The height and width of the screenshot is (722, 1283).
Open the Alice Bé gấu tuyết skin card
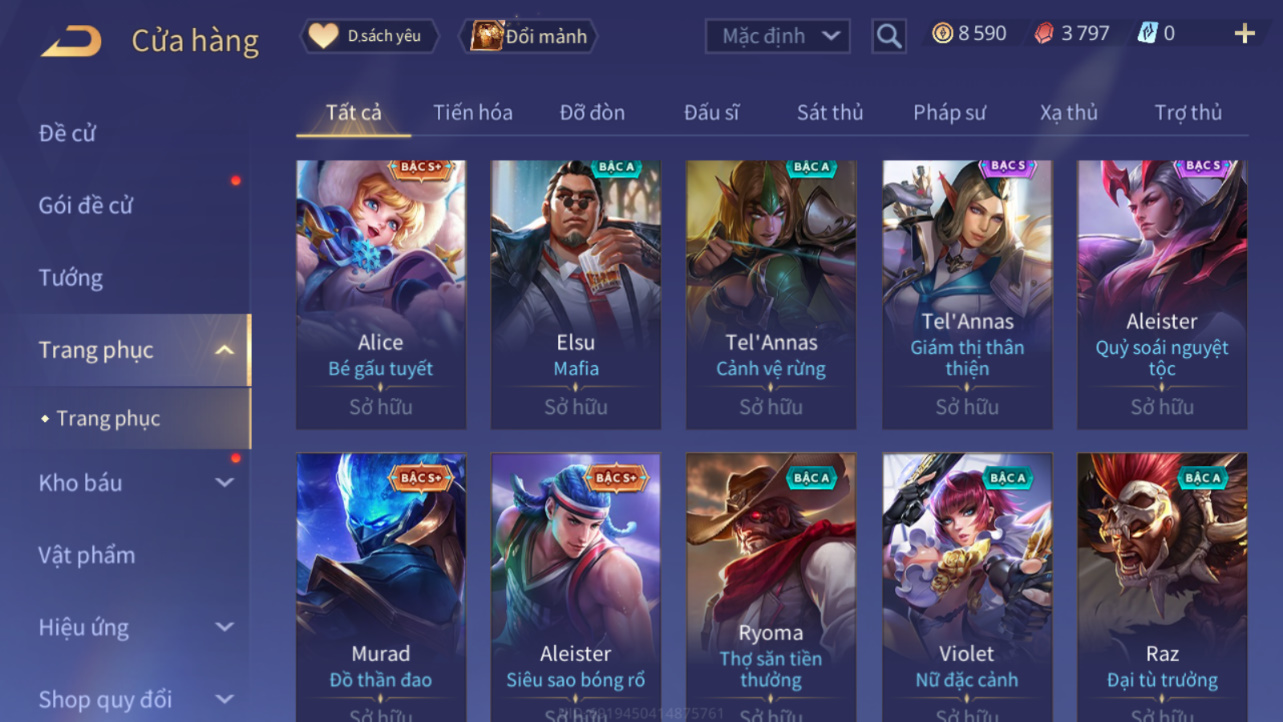point(381,295)
